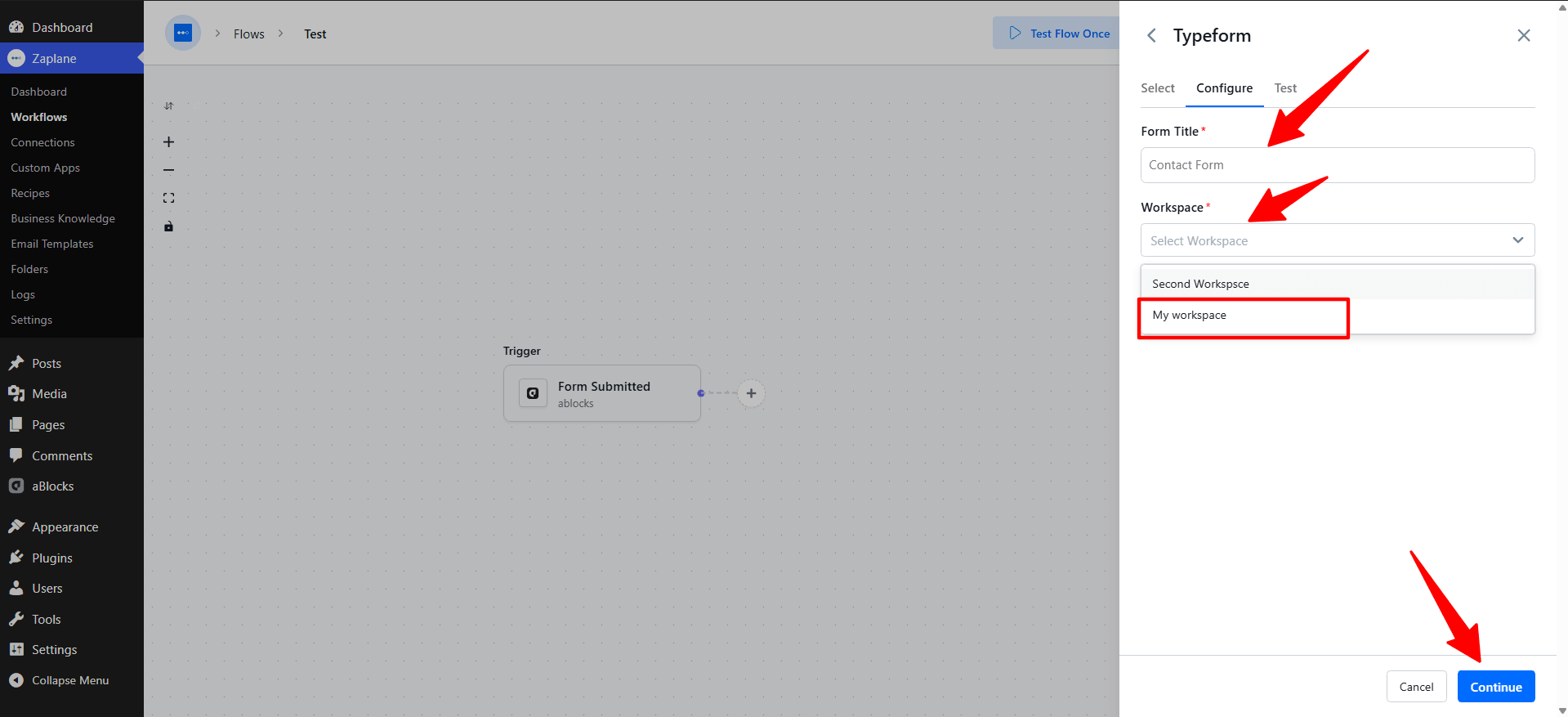Click the Tools wrench icon
This screenshot has height=717, width=1568.
(x=16, y=619)
